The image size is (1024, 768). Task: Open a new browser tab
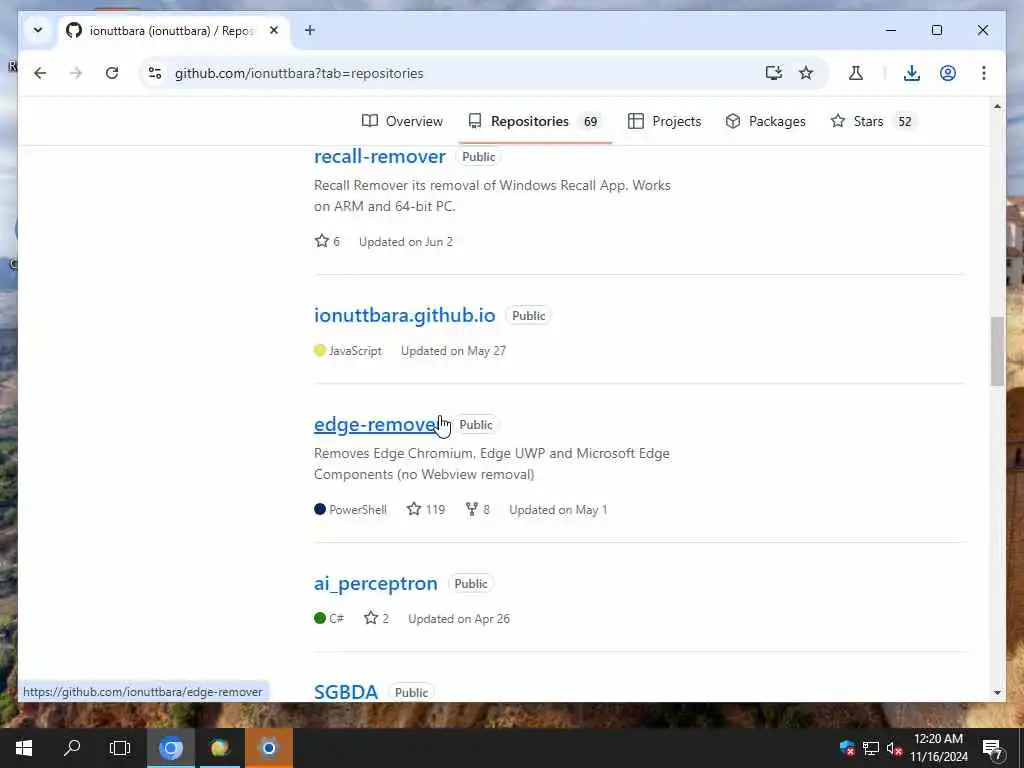tap(310, 30)
